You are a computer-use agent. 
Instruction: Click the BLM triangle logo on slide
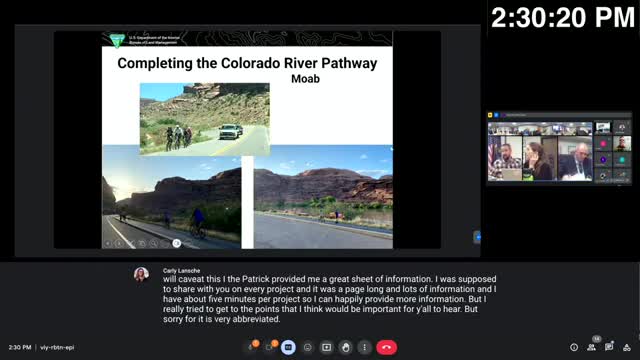point(117,40)
